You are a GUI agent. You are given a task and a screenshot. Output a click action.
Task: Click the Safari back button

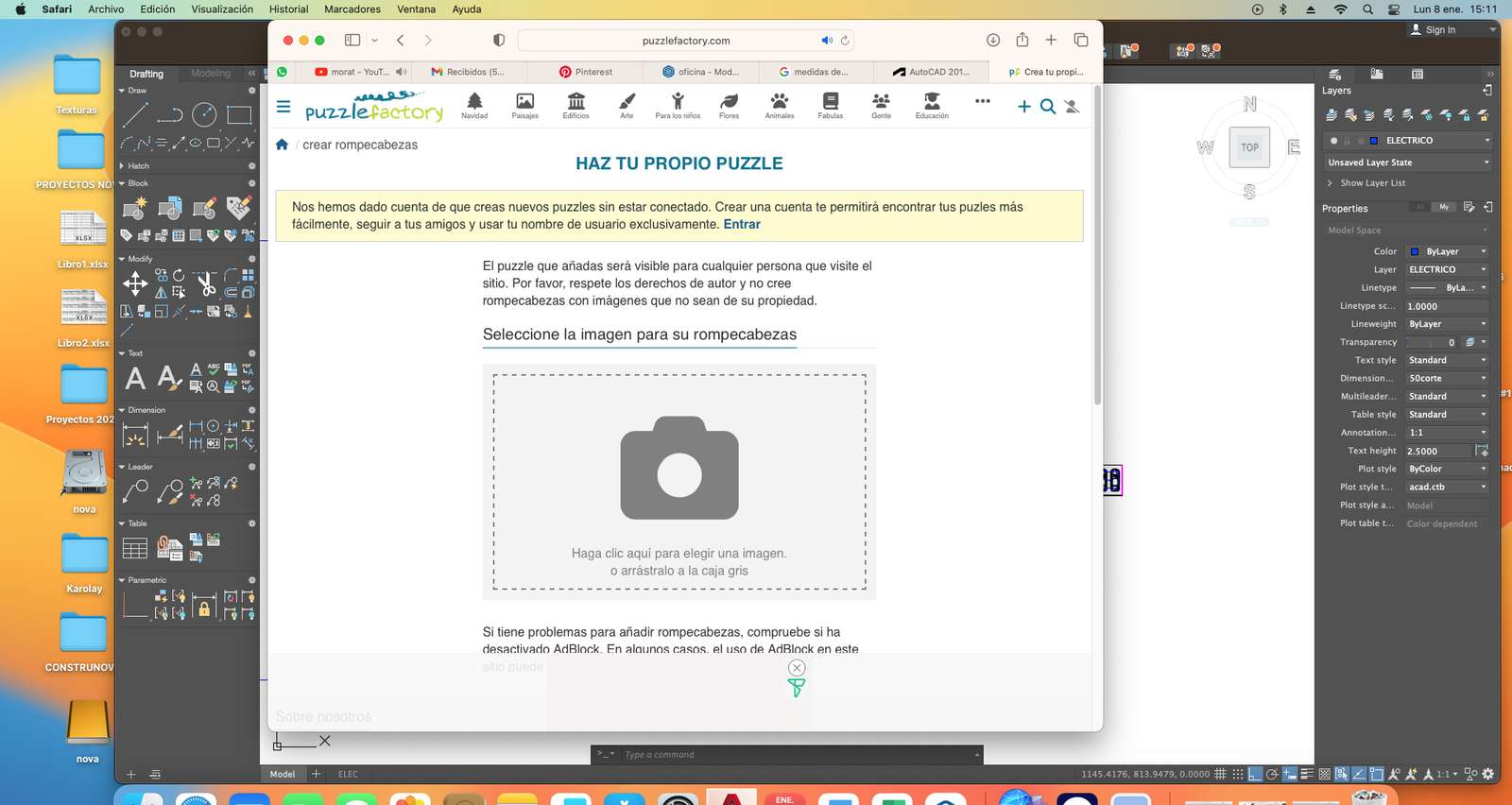pos(401,40)
